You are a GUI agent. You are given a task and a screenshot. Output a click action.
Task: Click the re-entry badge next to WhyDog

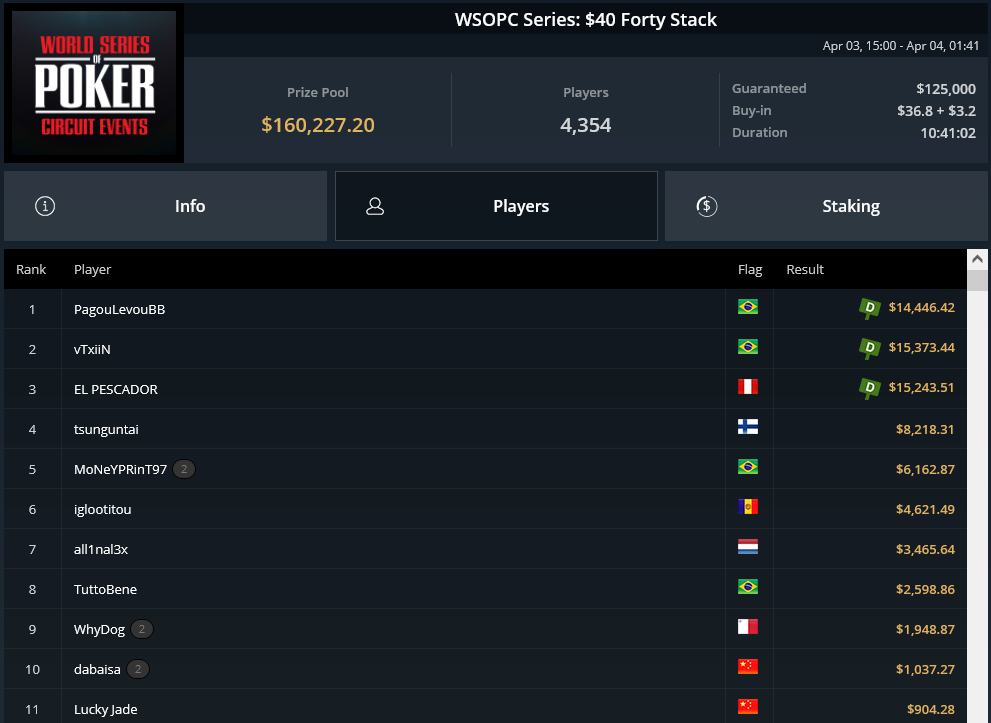coord(142,629)
